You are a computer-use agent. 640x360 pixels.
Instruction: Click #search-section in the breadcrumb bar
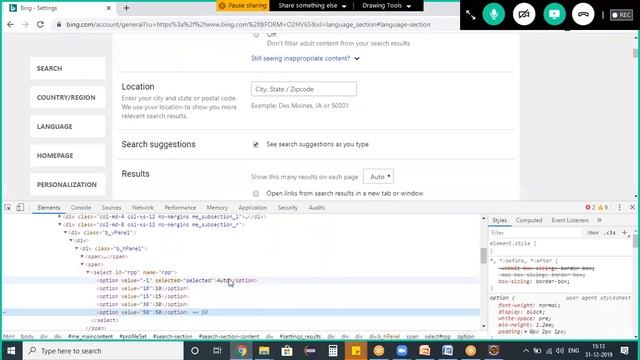[x=172, y=337]
